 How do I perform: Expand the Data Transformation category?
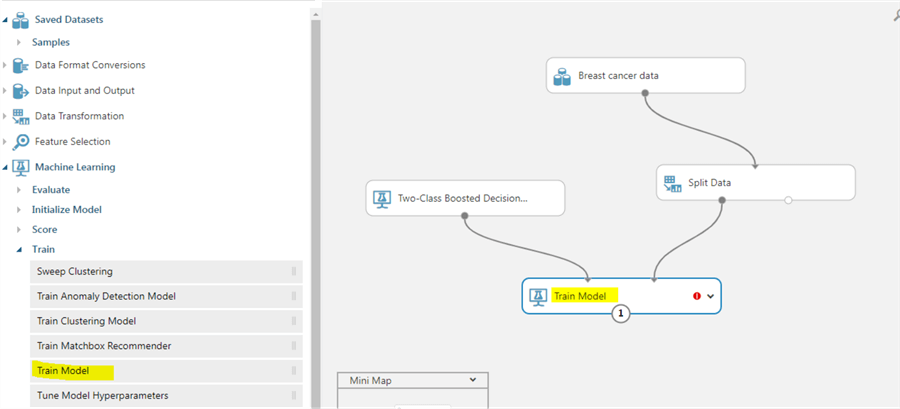point(5,116)
